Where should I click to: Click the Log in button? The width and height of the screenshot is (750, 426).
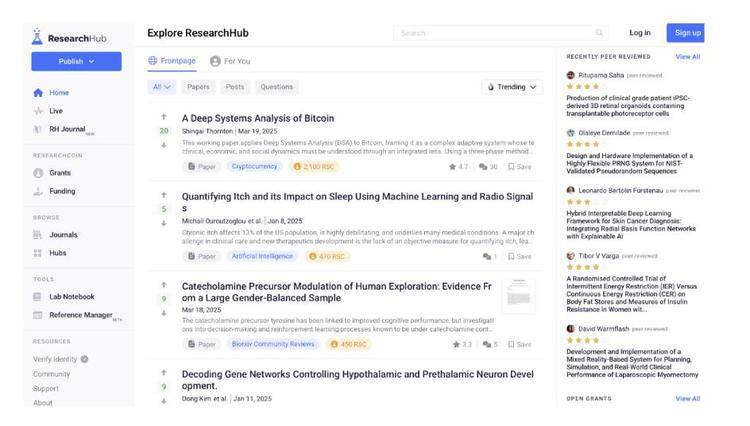[x=640, y=33]
